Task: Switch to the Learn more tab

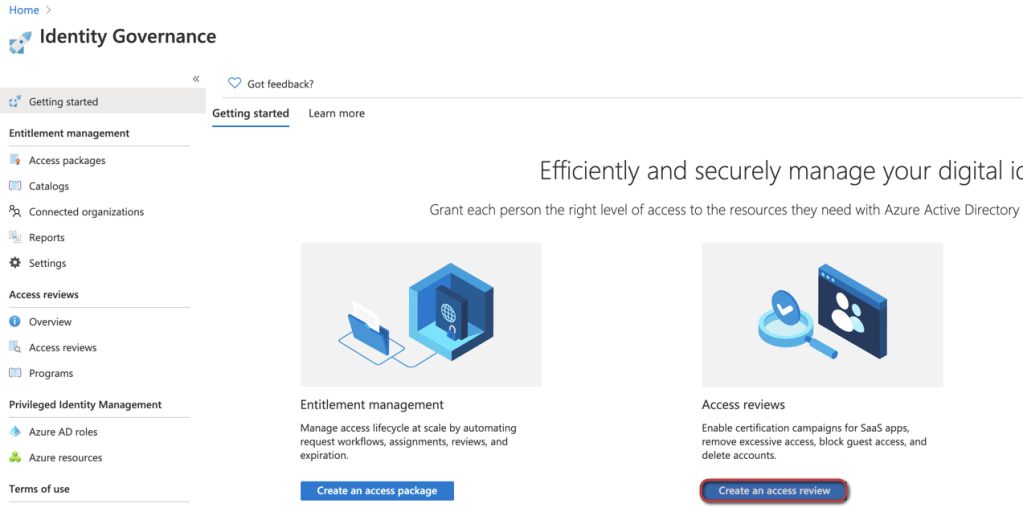Action: [x=336, y=114]
